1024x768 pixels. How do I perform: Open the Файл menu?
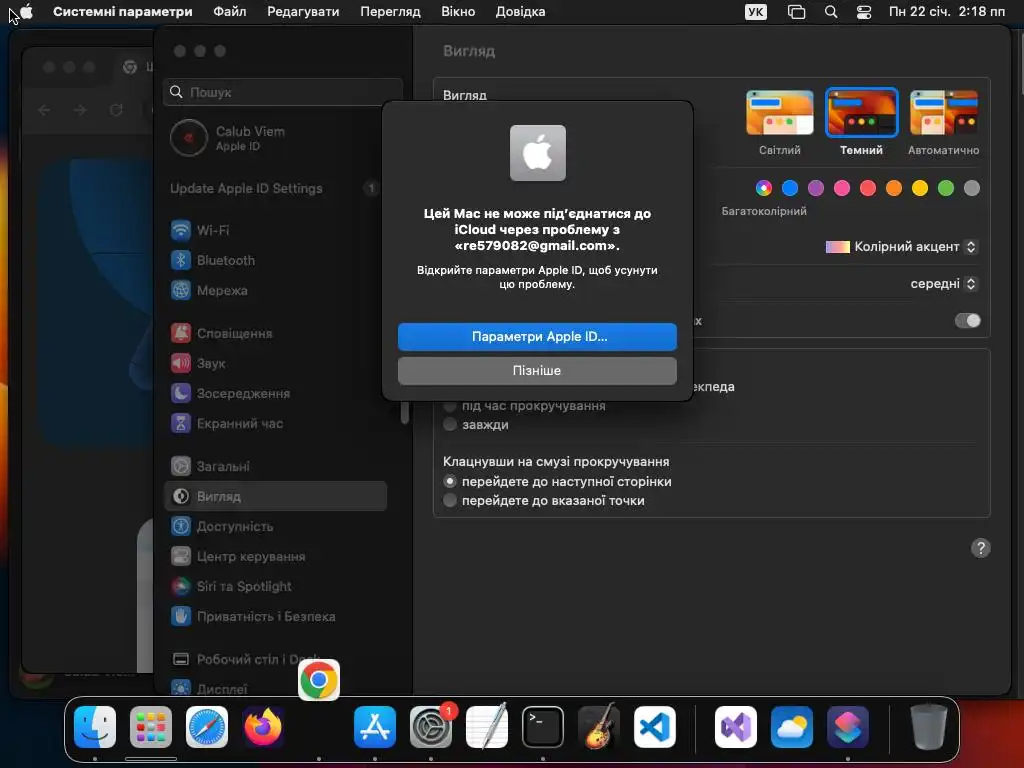tap(230, 12)
